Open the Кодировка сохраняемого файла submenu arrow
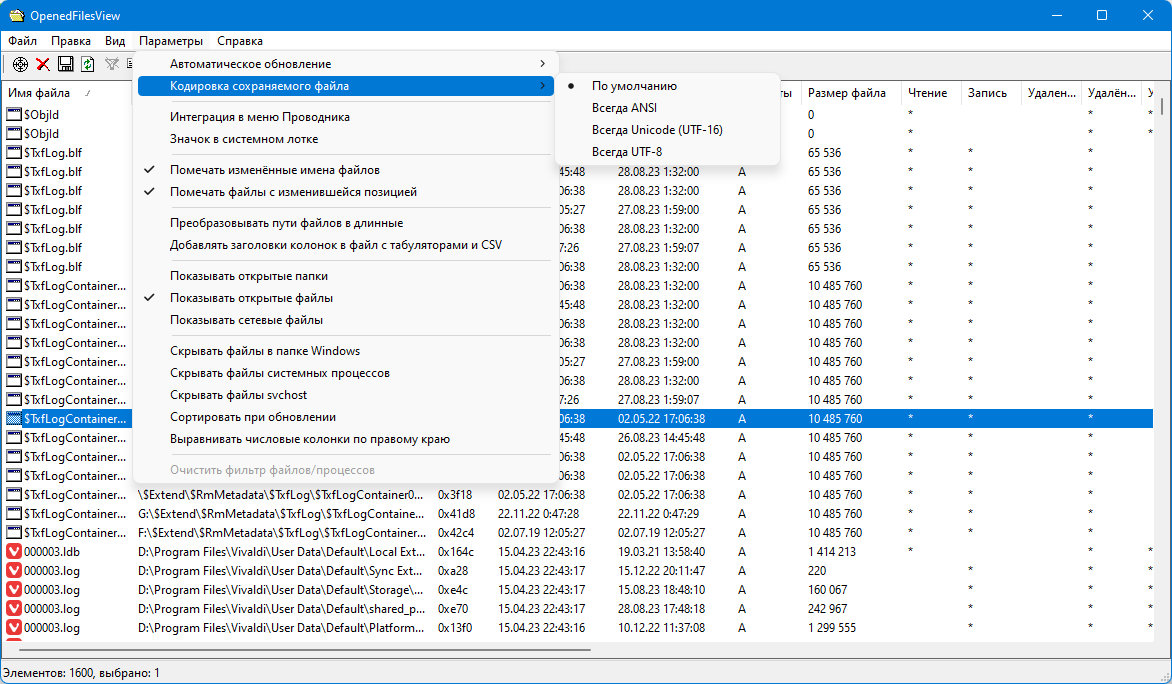 click(x=545, y=85)
